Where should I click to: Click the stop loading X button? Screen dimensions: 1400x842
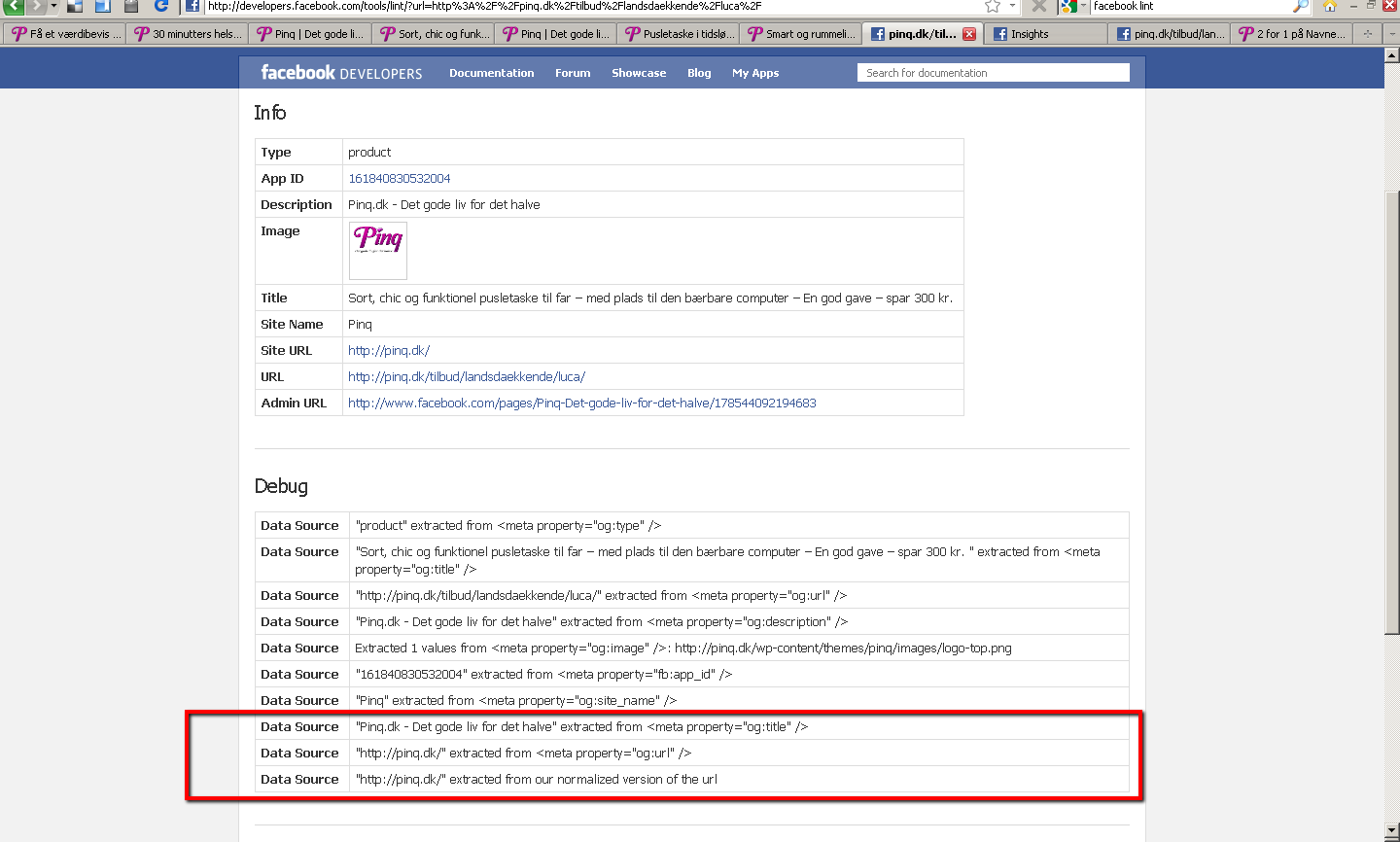click(x=1039, y=6)
